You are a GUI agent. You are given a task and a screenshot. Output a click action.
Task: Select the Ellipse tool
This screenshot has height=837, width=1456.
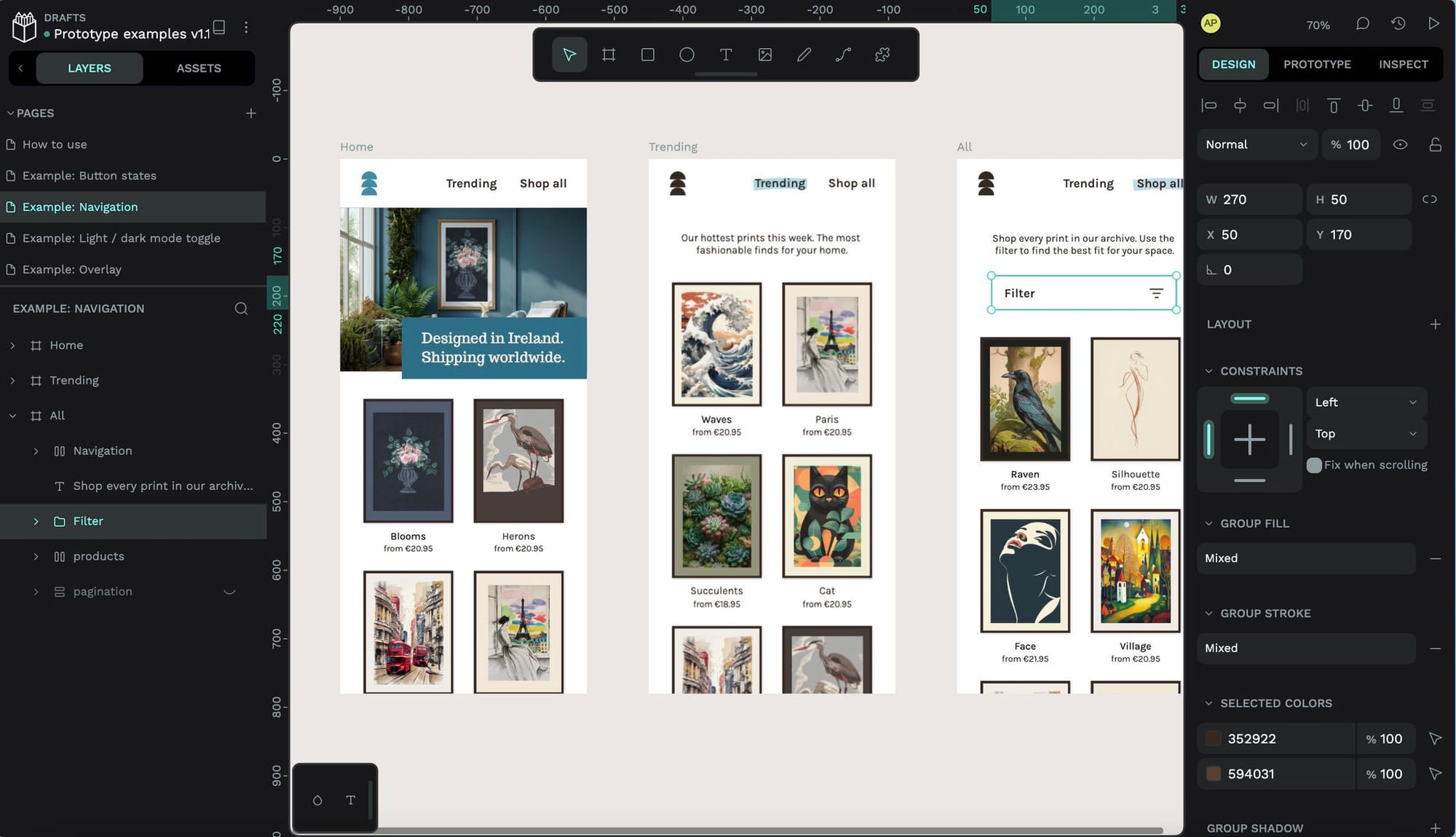[x=687, y=55]
